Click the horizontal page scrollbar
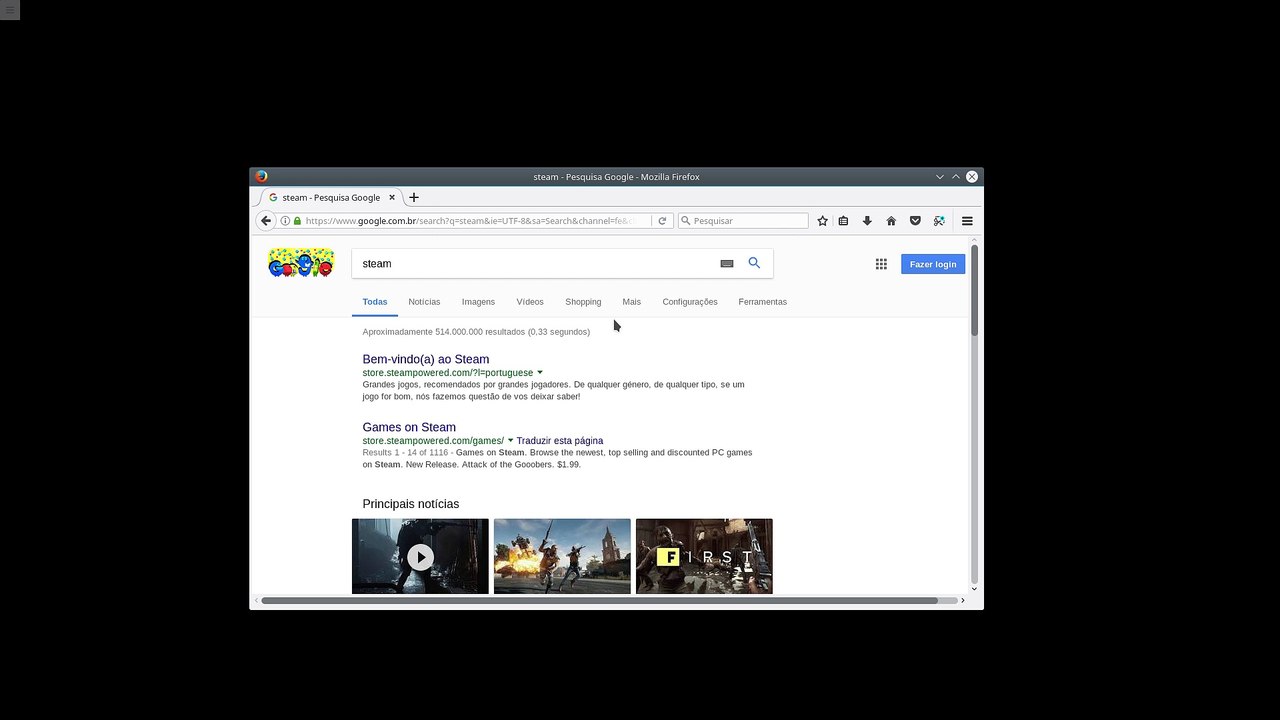This screenshot has height=720, width=1280. 600,600
